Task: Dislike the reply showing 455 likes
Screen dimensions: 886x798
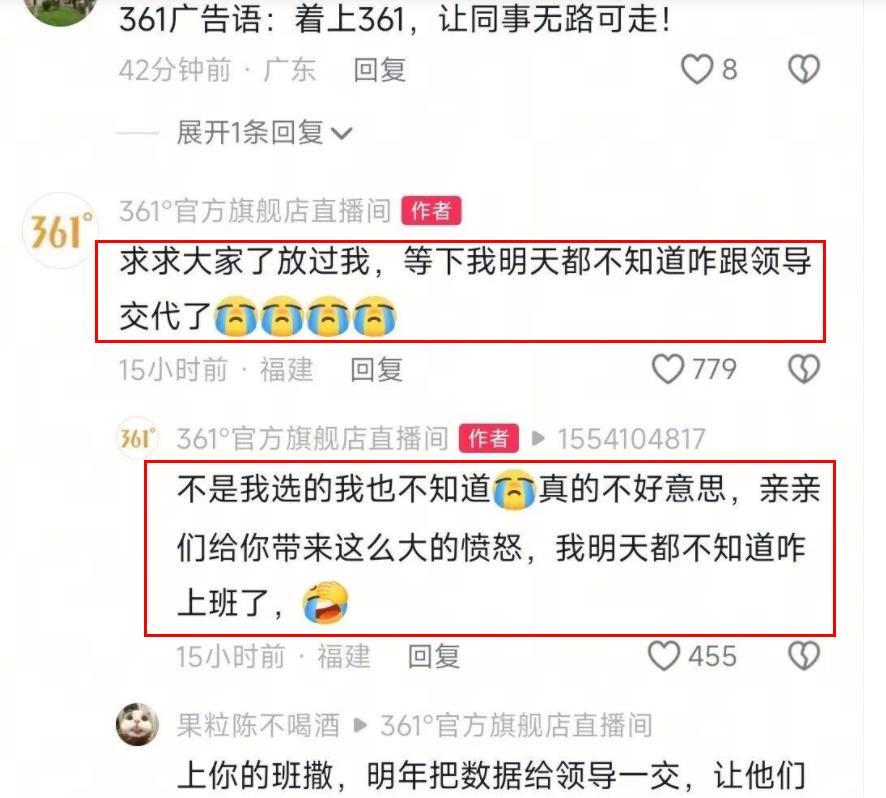Action: [x=804, y=656]
